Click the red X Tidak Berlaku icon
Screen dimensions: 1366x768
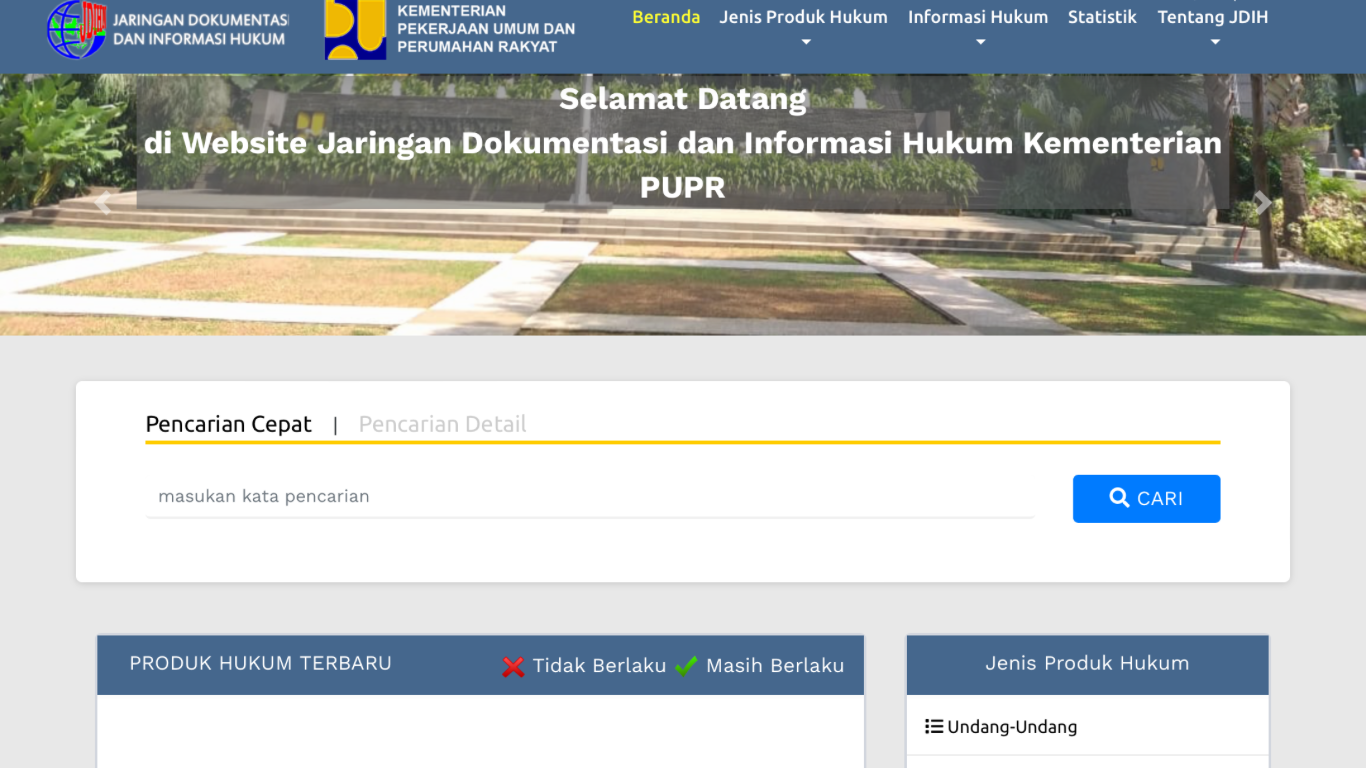pyautogui.click(x=513, y=666)
